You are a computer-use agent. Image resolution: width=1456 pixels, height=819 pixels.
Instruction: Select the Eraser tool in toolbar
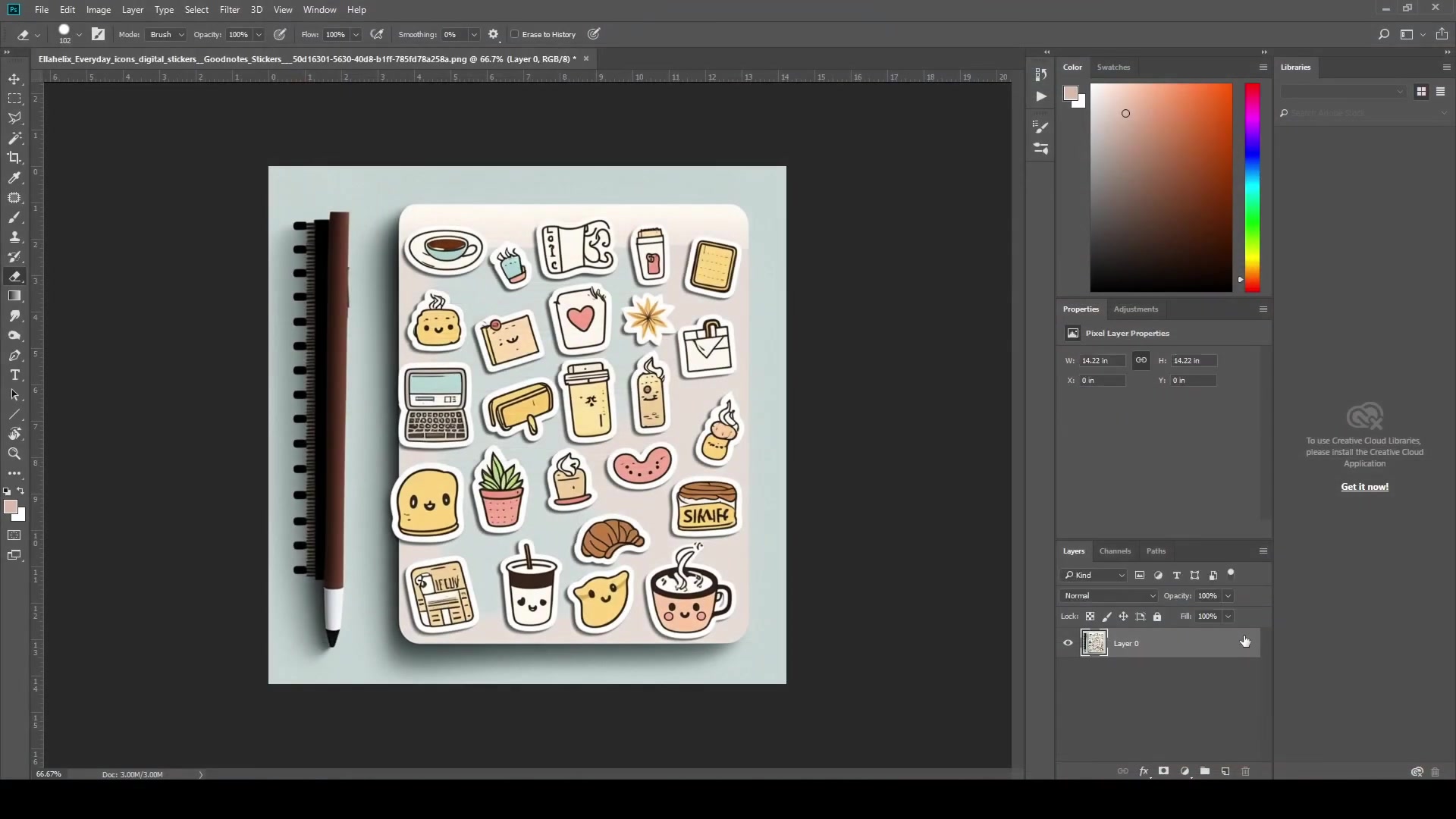pos(14,276)
